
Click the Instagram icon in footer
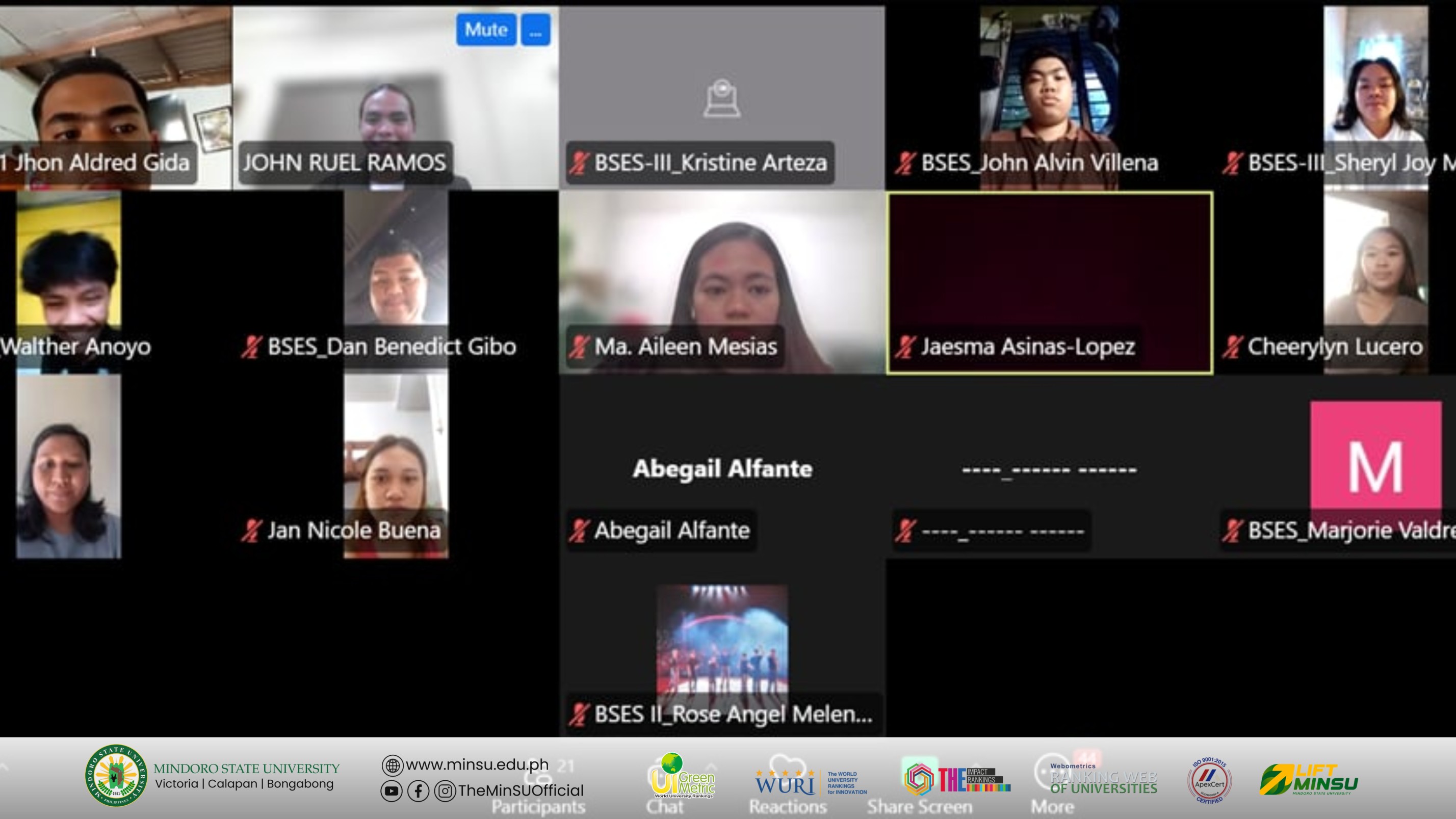point(445,791)
